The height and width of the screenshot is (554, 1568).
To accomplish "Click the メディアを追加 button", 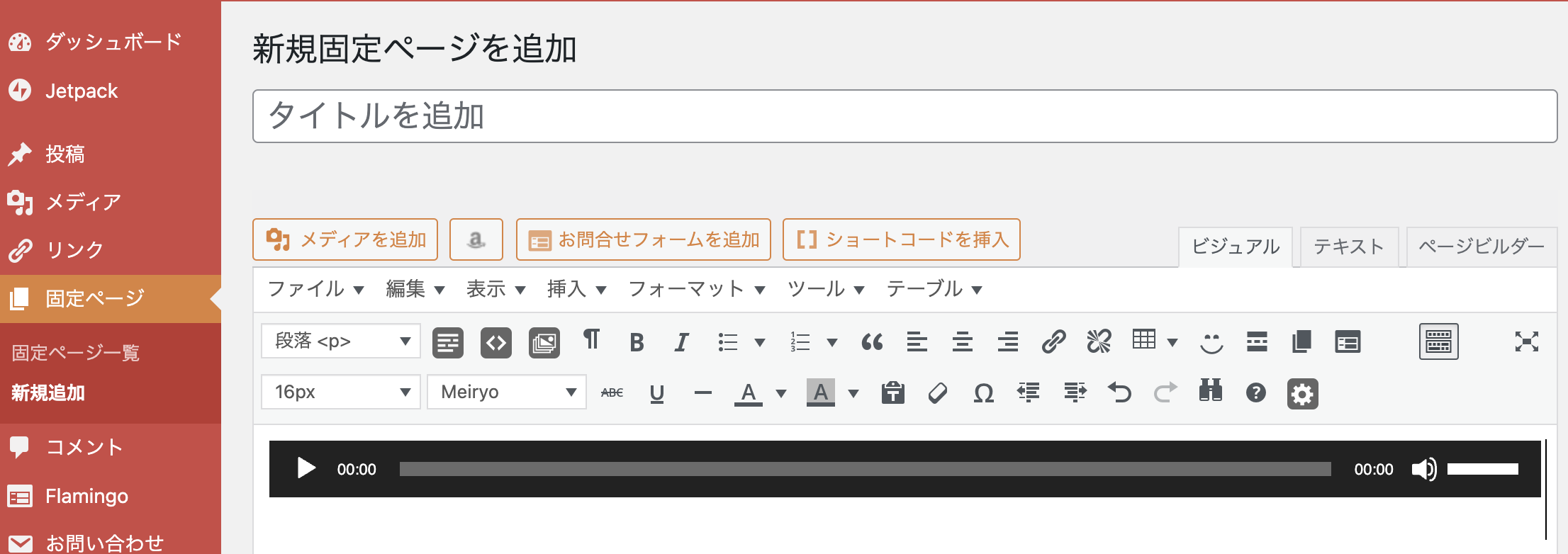I will tap(345, 240).
